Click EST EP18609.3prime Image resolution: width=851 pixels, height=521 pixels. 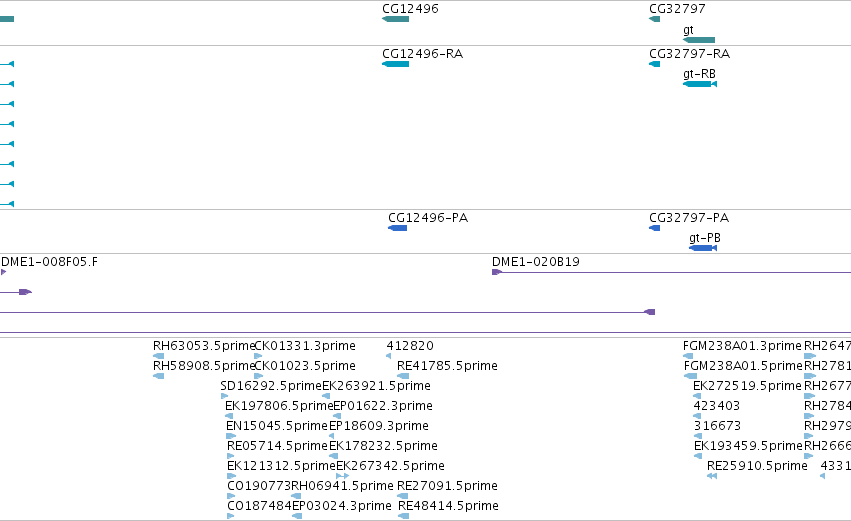(x=379, y=426)
